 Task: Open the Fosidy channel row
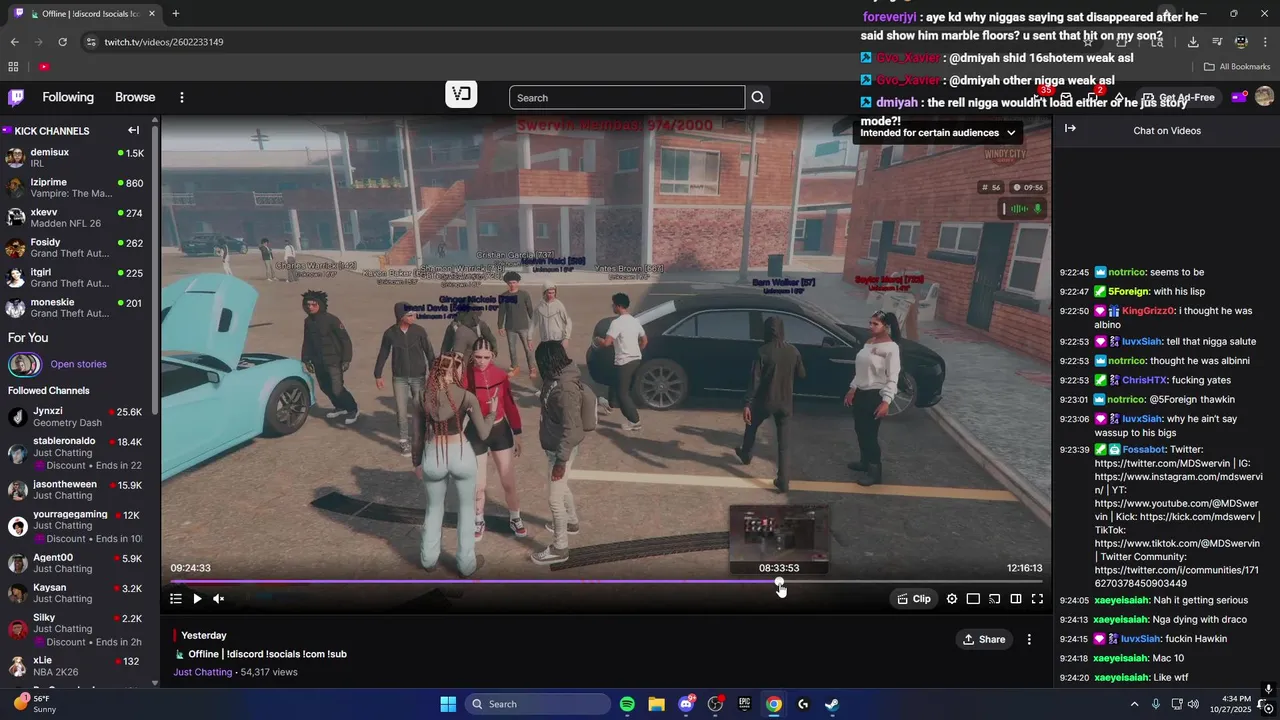point(77,248)
